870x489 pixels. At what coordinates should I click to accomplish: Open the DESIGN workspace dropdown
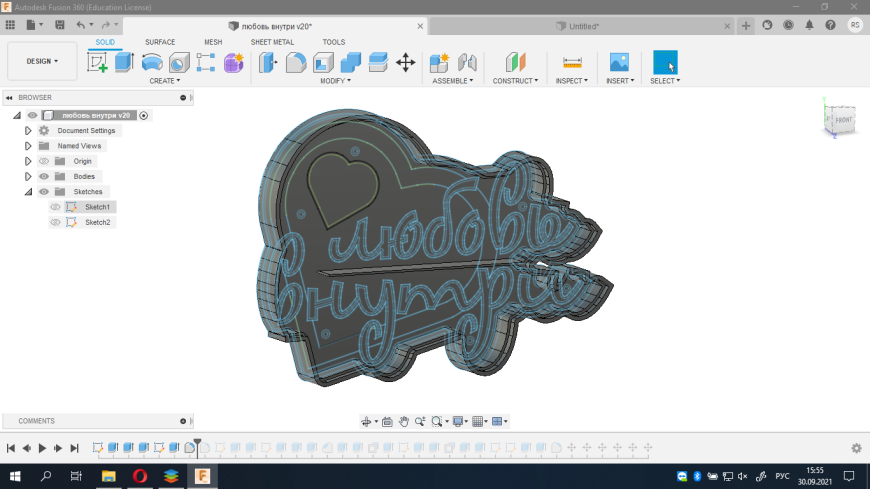pyautogui.click(x=42, y=61)
